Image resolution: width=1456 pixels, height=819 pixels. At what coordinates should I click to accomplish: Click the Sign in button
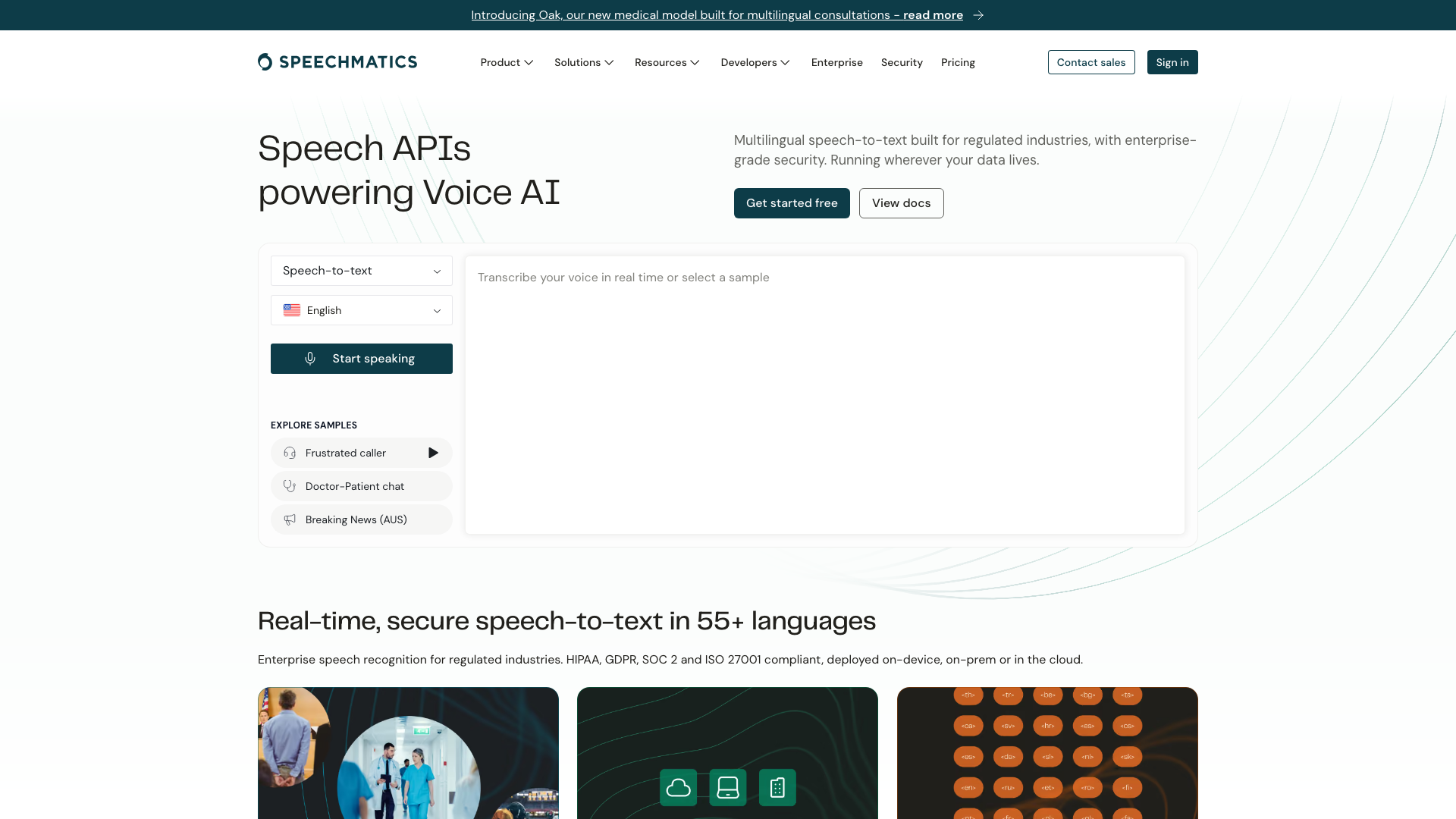click(x=1172, y=62)
